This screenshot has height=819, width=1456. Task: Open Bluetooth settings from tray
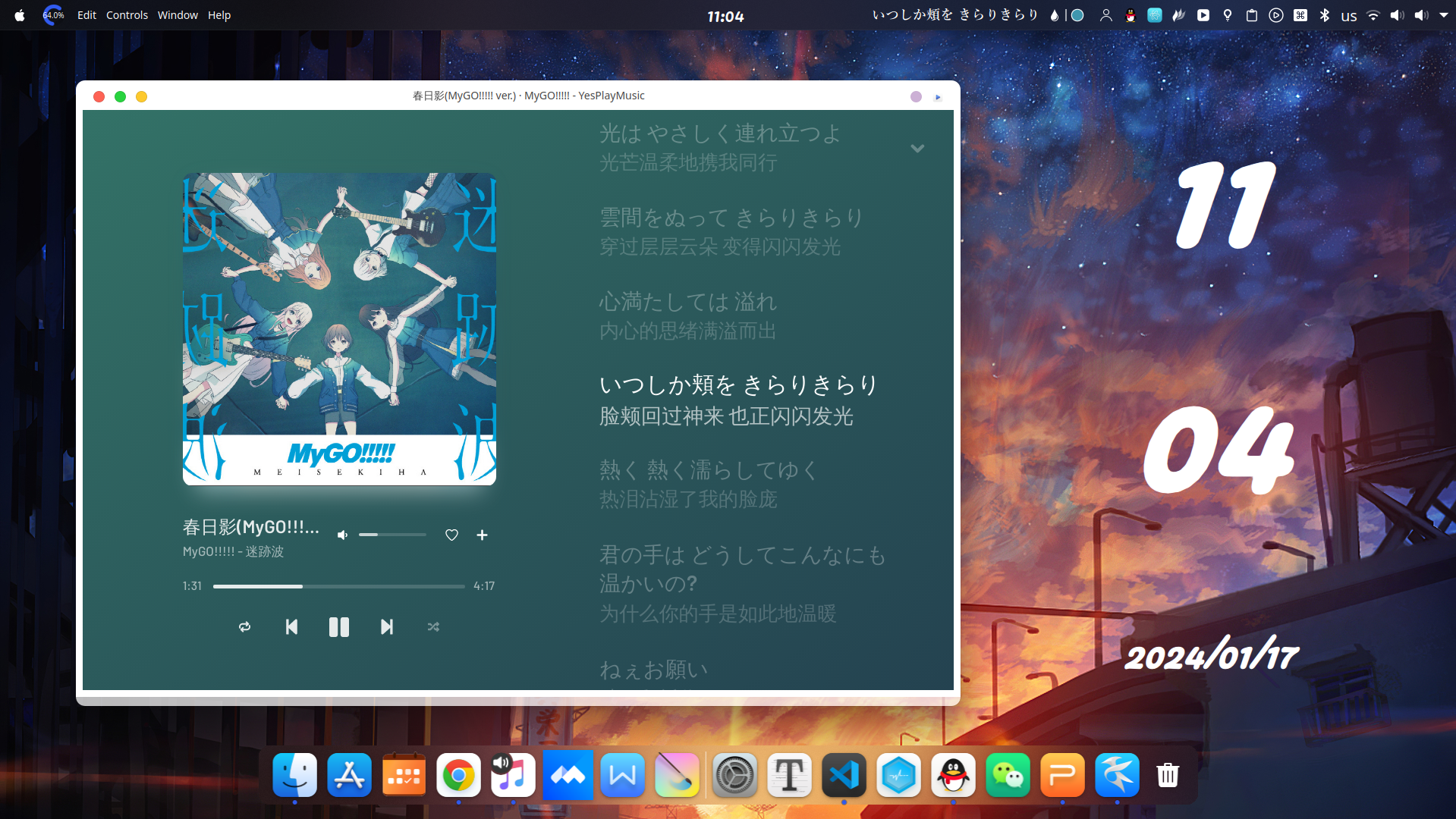[1325, 15]
